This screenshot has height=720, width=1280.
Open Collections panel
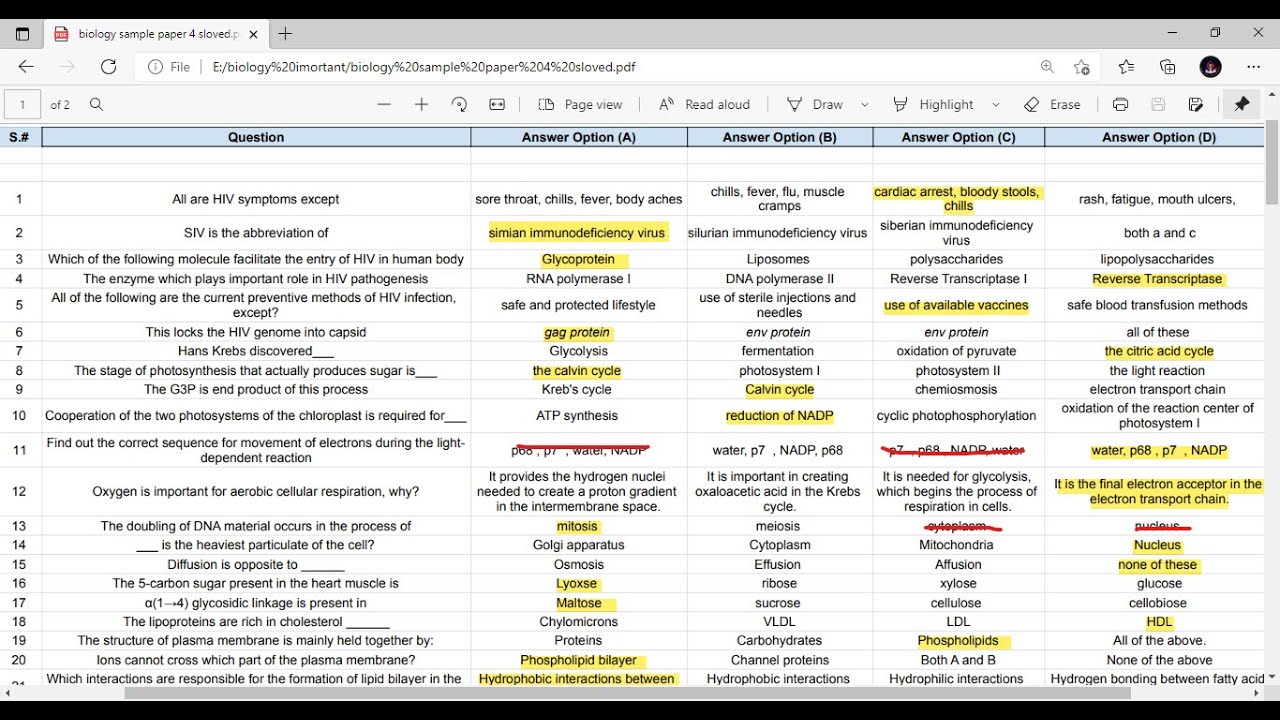1168,67
